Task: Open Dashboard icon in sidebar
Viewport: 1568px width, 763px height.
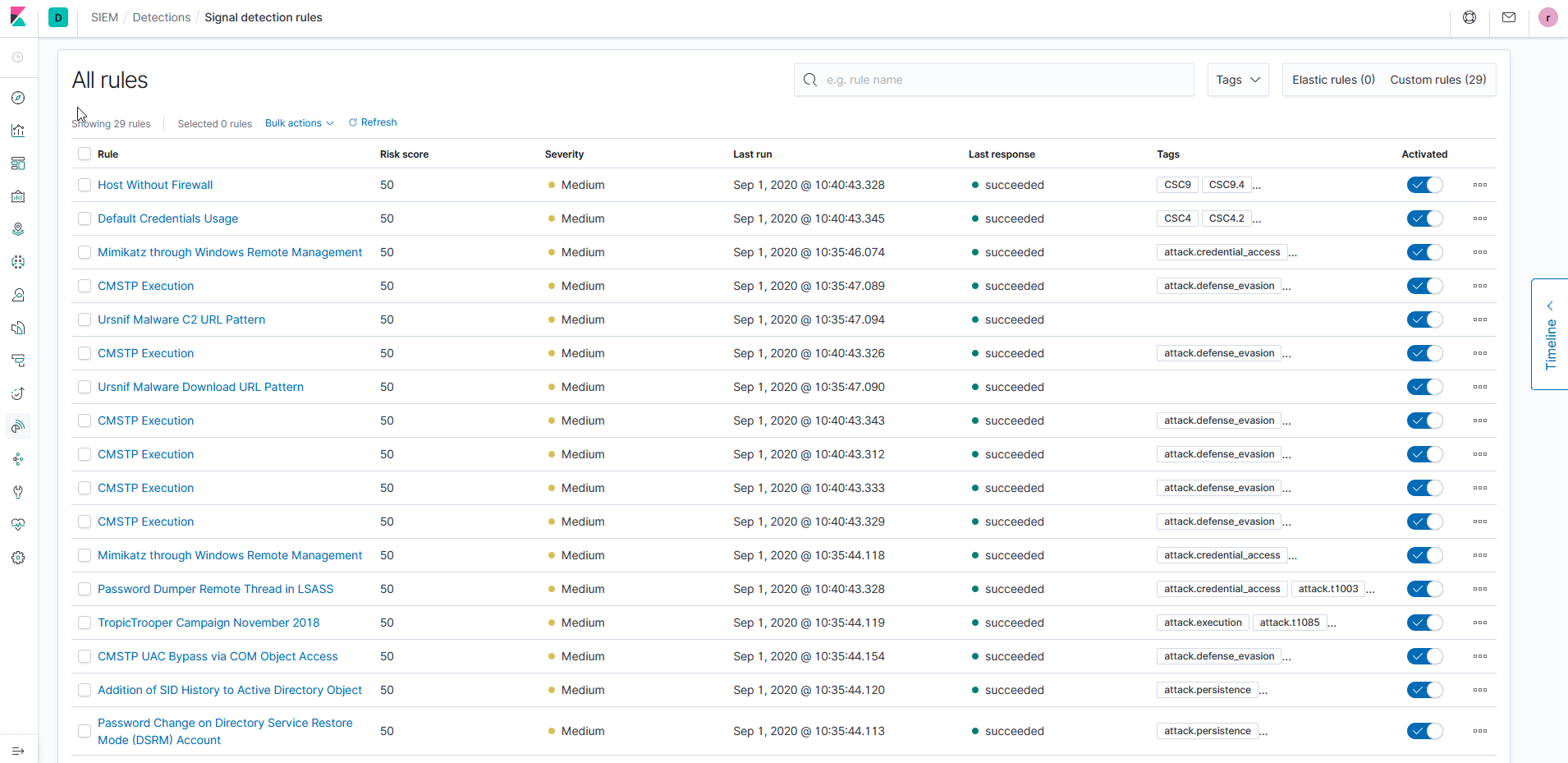Action: pyautogui.click(x=18, y=163)
